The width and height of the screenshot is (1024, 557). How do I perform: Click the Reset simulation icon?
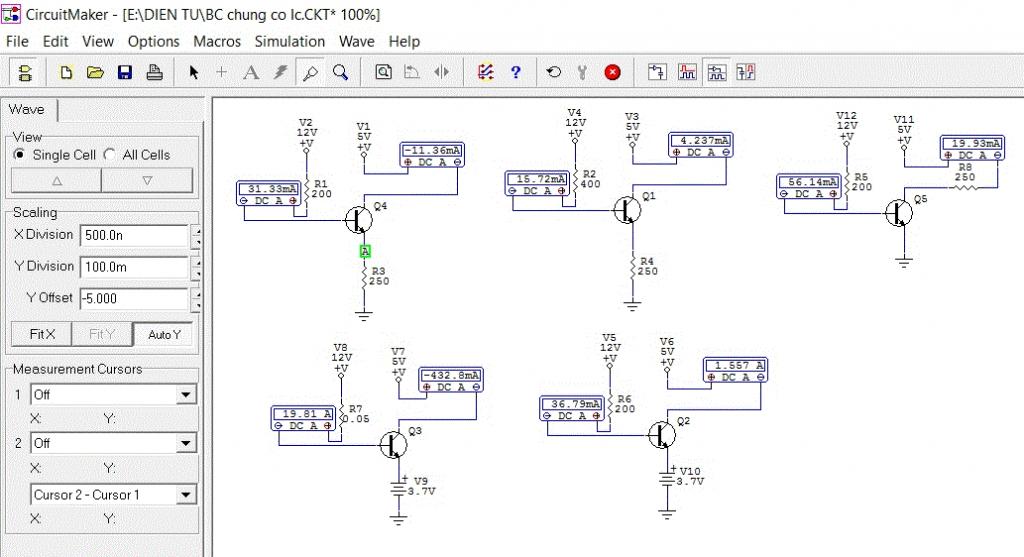click(x=554, y=72)
